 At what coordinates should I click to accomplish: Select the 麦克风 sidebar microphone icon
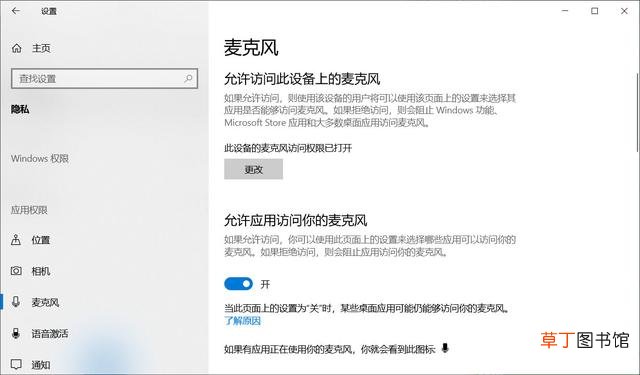pyautogui.click(x=16, y=302)
